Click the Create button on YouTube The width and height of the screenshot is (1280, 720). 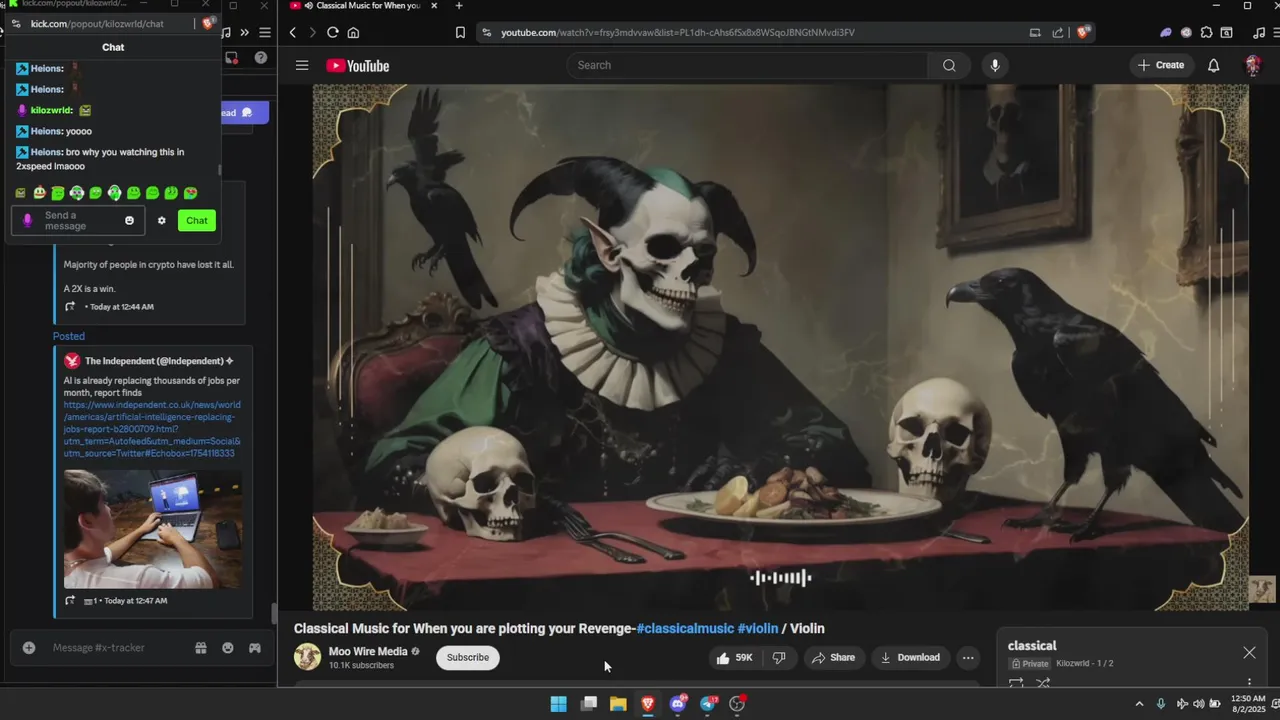tap(1160, 66)
